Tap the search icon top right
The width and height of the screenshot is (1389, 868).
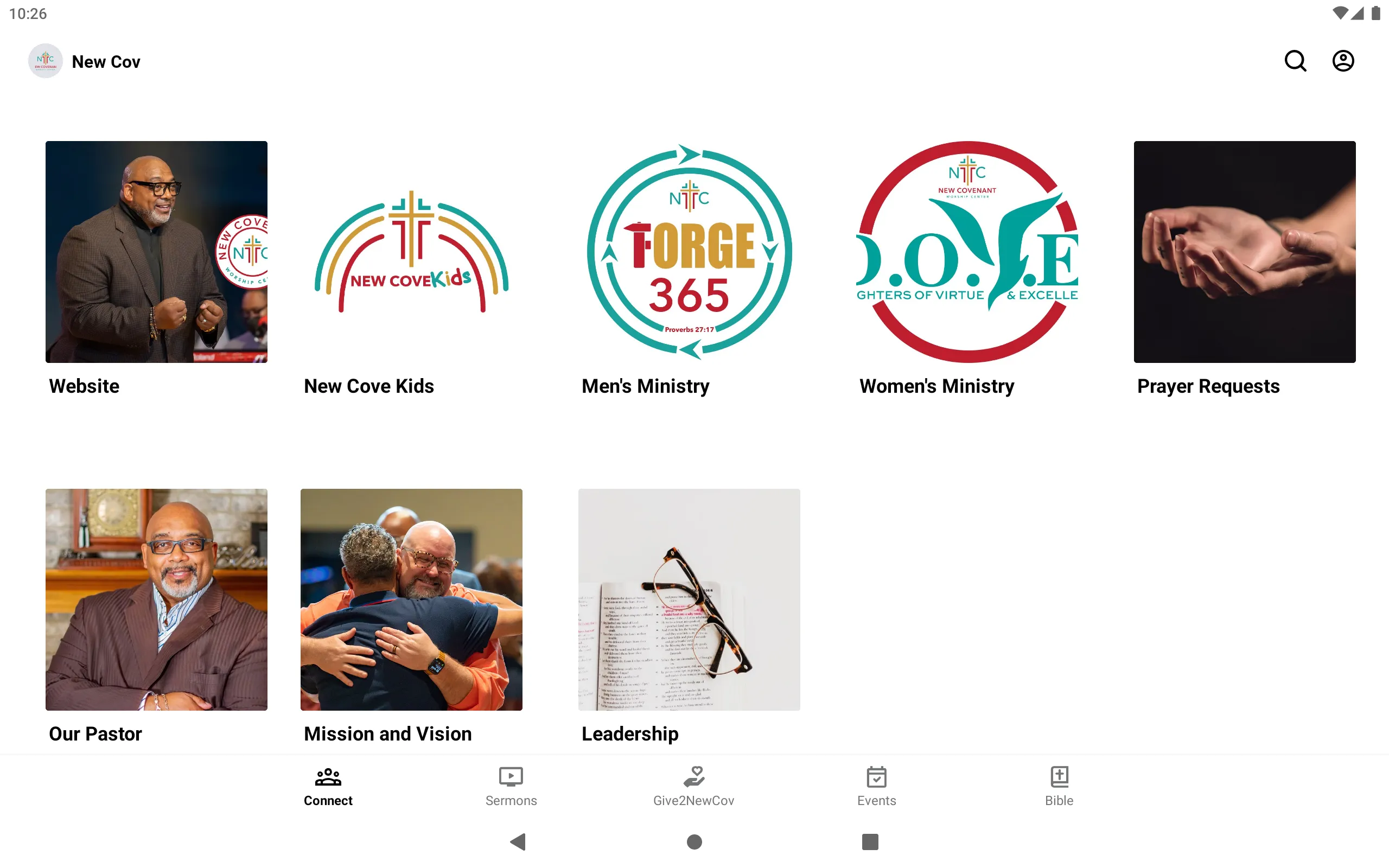click(x=1296, y=60)
